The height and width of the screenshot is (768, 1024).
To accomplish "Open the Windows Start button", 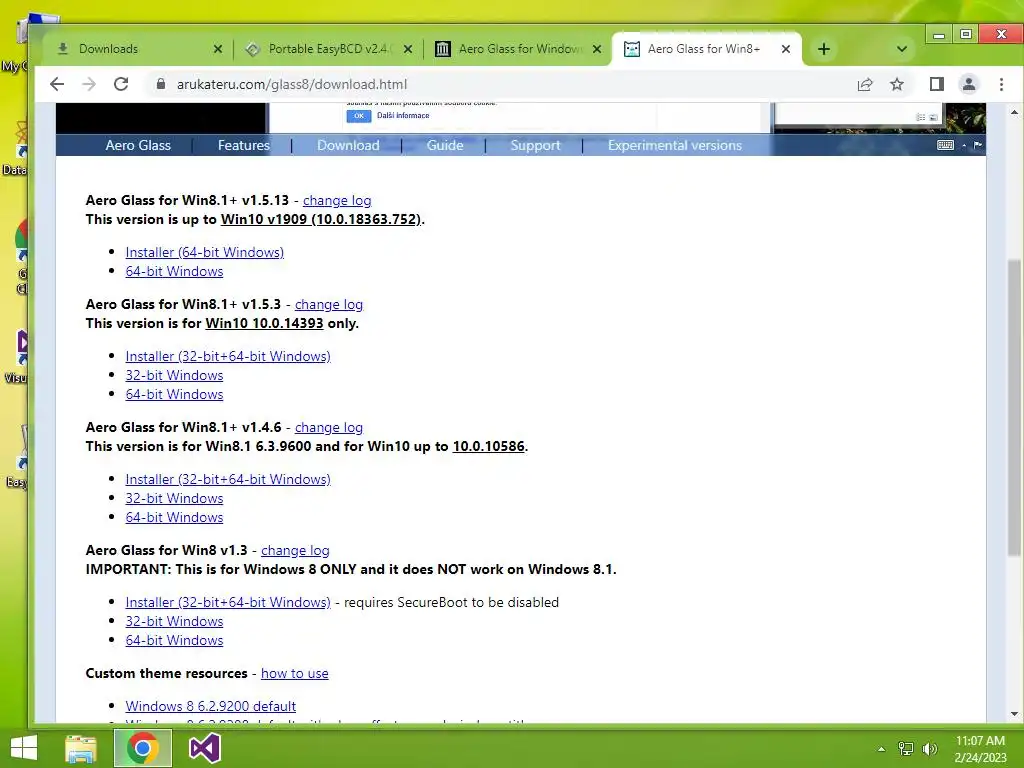I will [24, 748].
